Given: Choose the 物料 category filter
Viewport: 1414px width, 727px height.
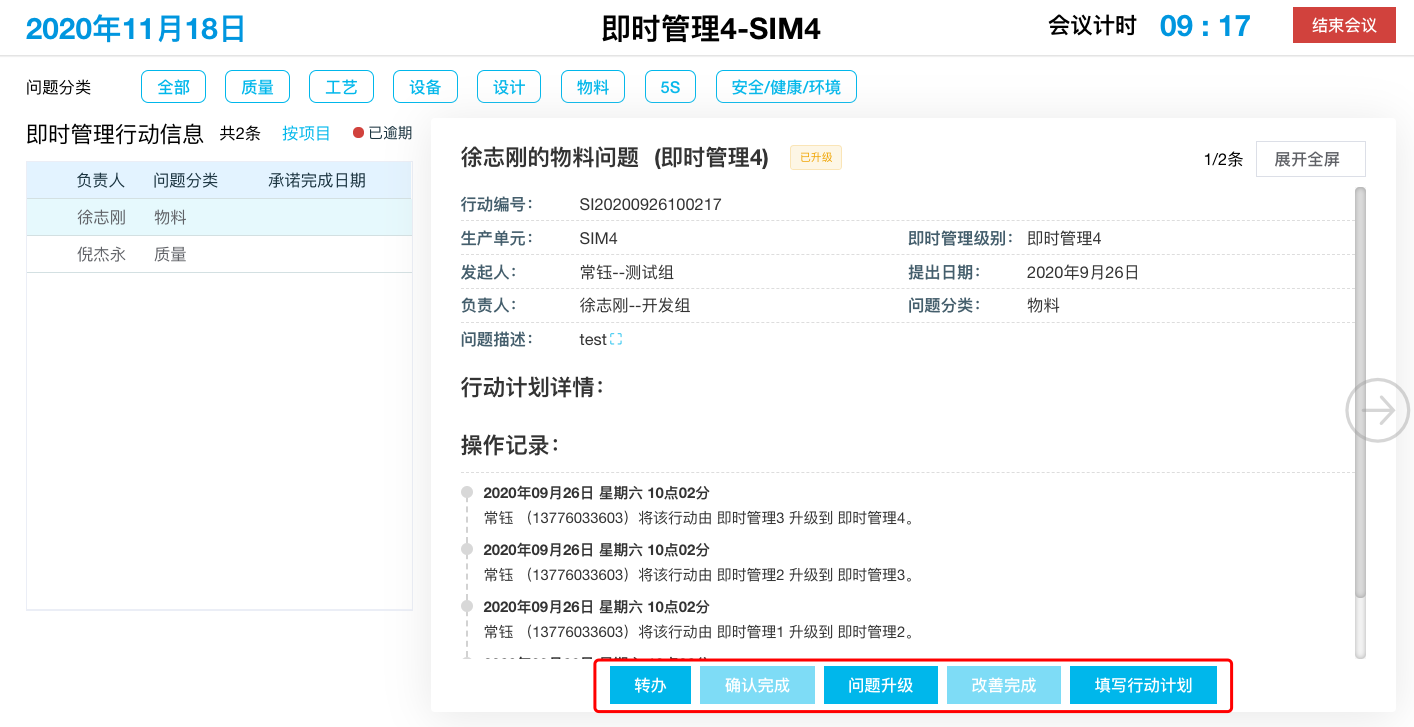Looking at the screenshot, I should pyautogui.click(x=593, y=87).
